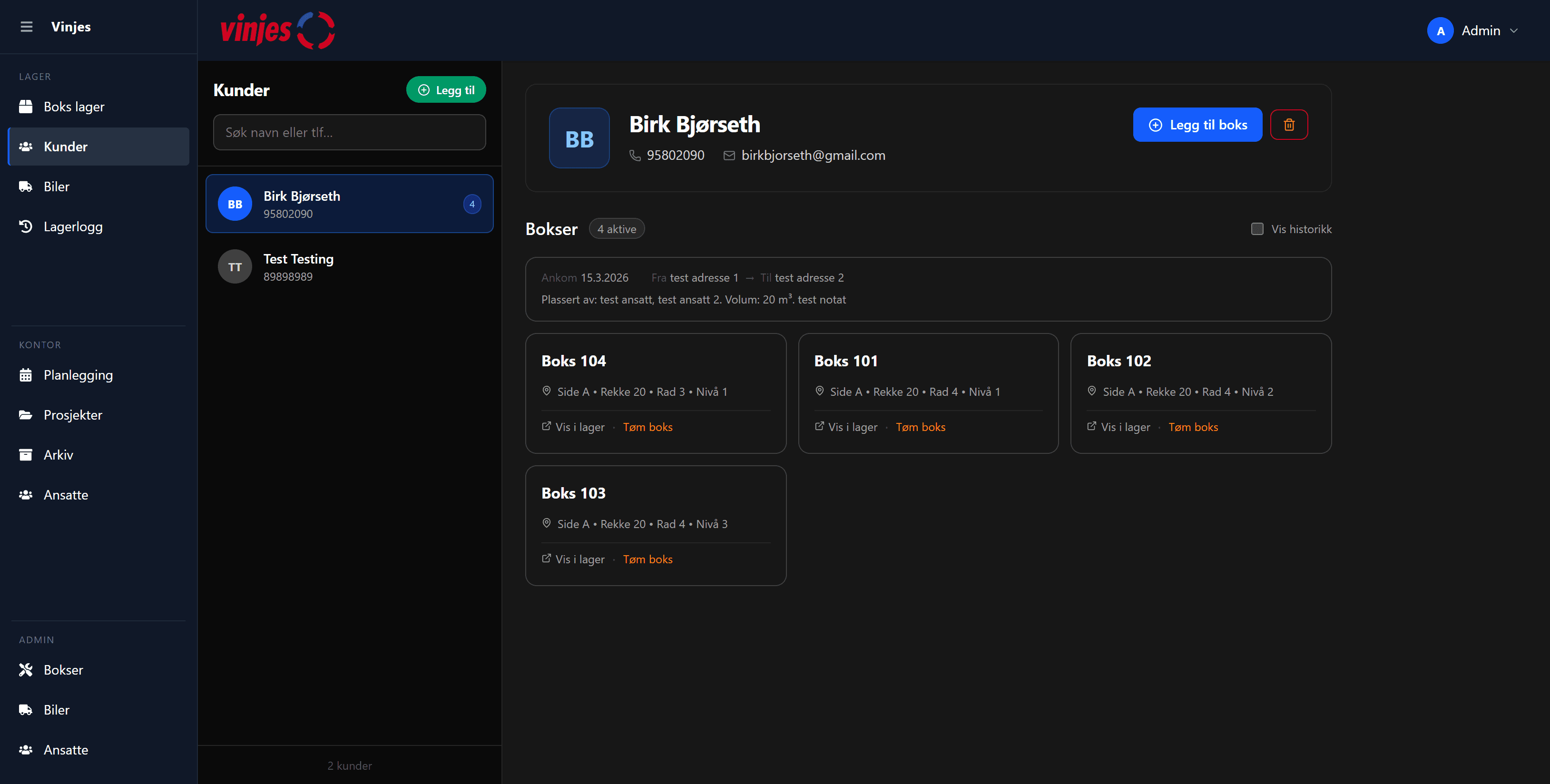Click the Vinjes logo in header

click(277, 30)
